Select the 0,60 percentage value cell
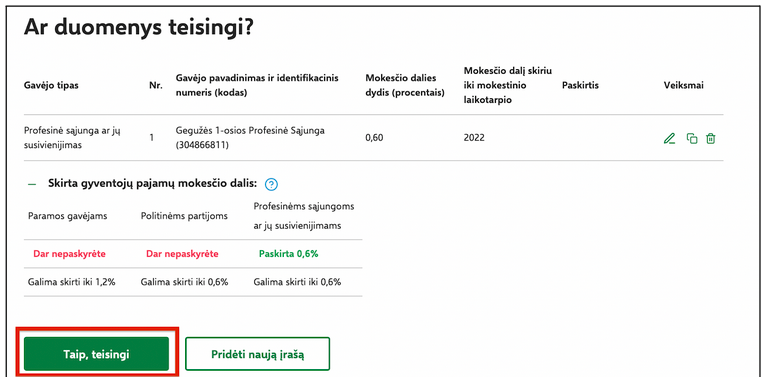The height and width of the screenshot is (377, 771). (374, 138)
